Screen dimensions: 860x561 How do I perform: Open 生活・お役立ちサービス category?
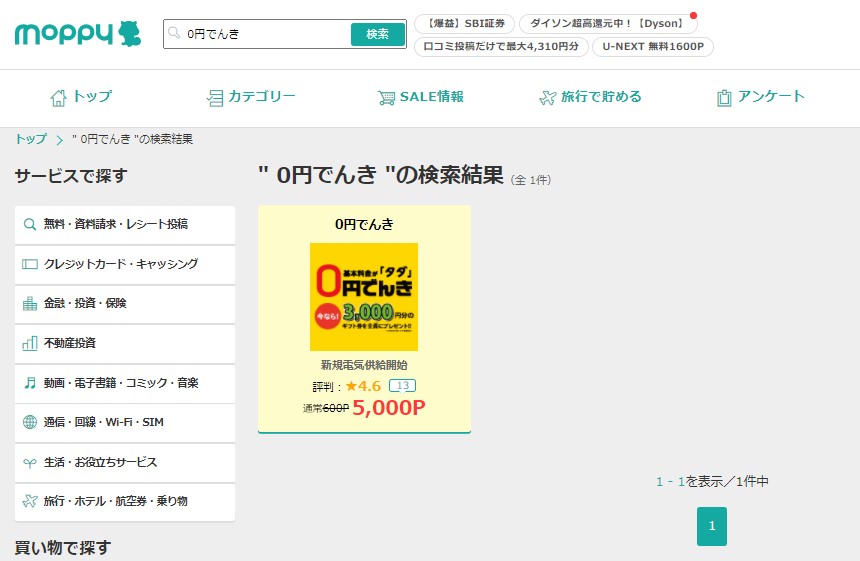pyautogui.click(x=125, y=463)
